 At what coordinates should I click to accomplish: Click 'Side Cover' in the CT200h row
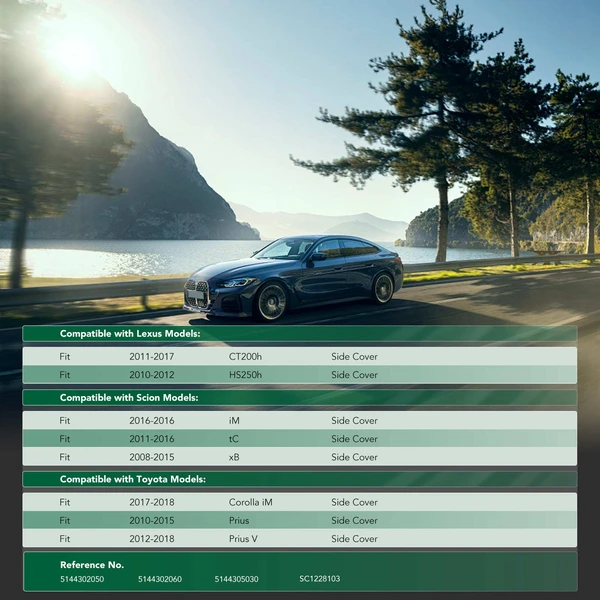[x=354, y=357]
